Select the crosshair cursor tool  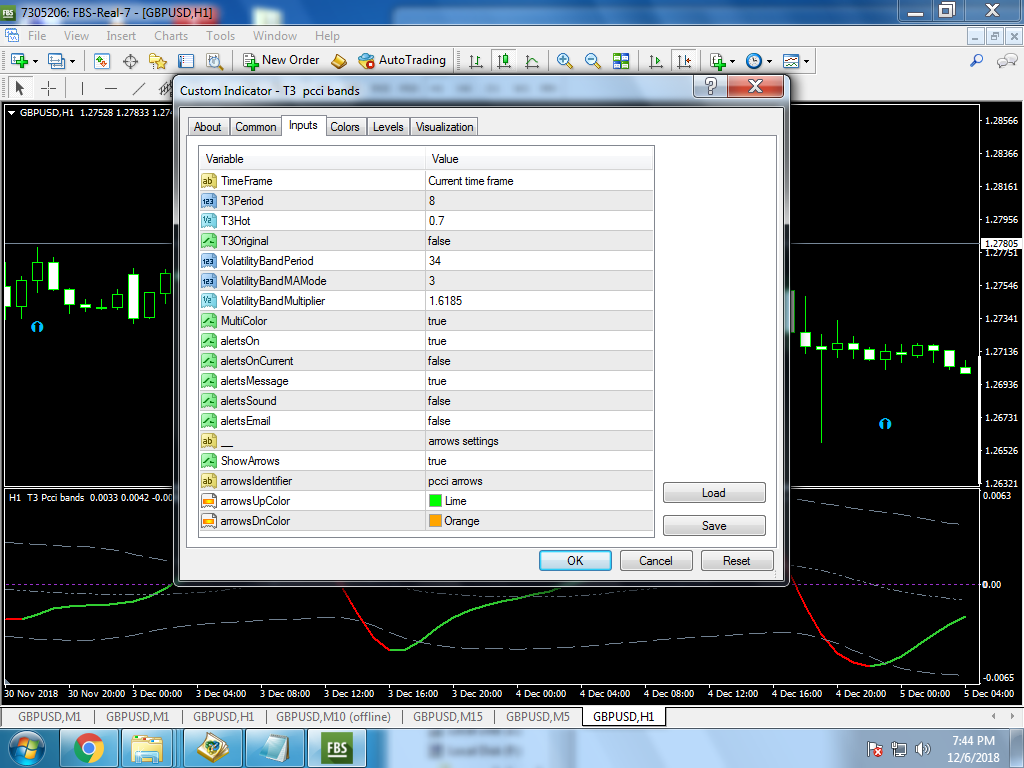[x=47, y=88]
